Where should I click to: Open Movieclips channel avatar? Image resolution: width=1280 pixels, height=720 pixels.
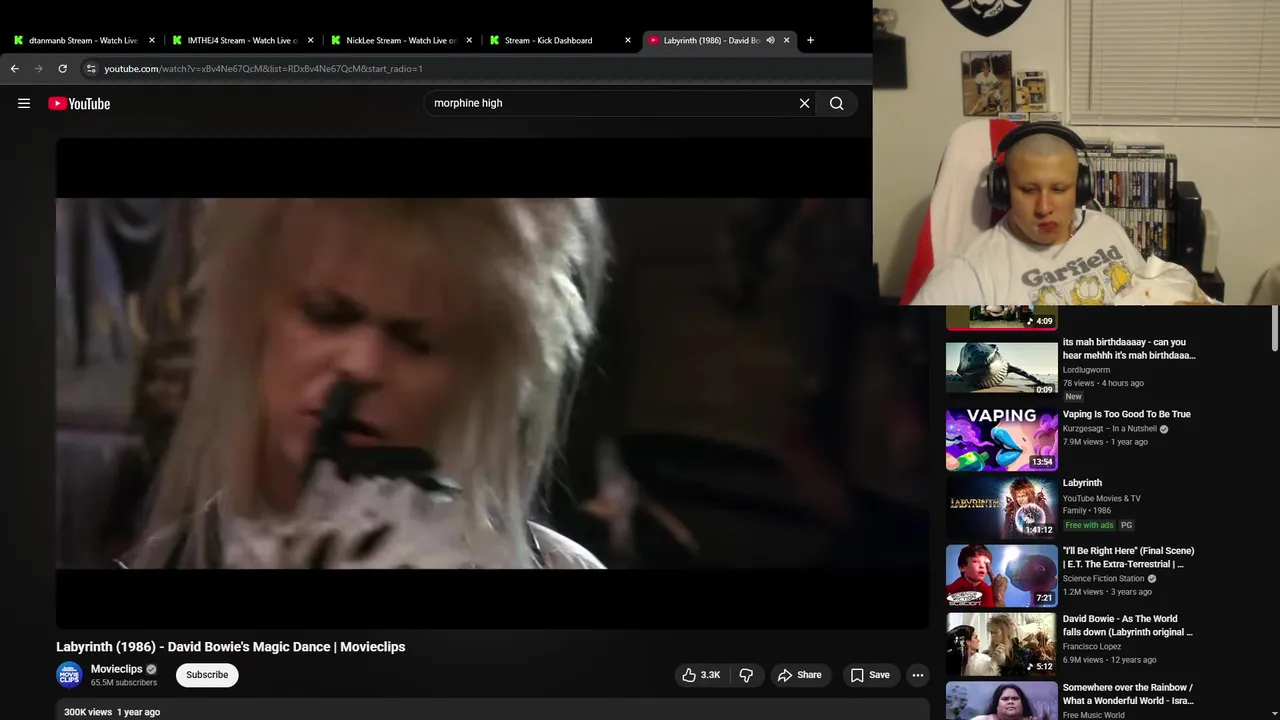[69, 675]
